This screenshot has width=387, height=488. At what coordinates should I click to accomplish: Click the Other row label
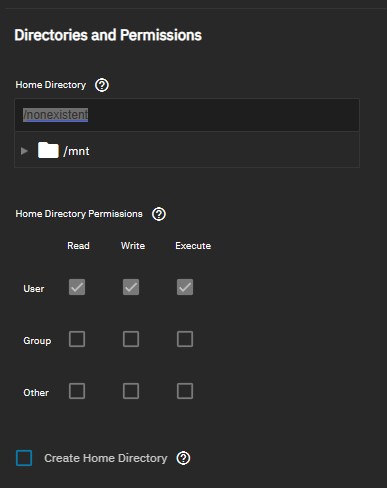36,393
